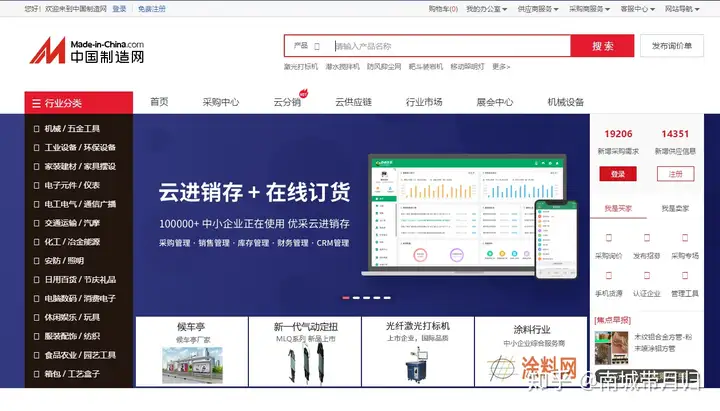This screenshot has height=411, width=720.
Task: Switch to the 我是买家 tab
Action: 618,208
